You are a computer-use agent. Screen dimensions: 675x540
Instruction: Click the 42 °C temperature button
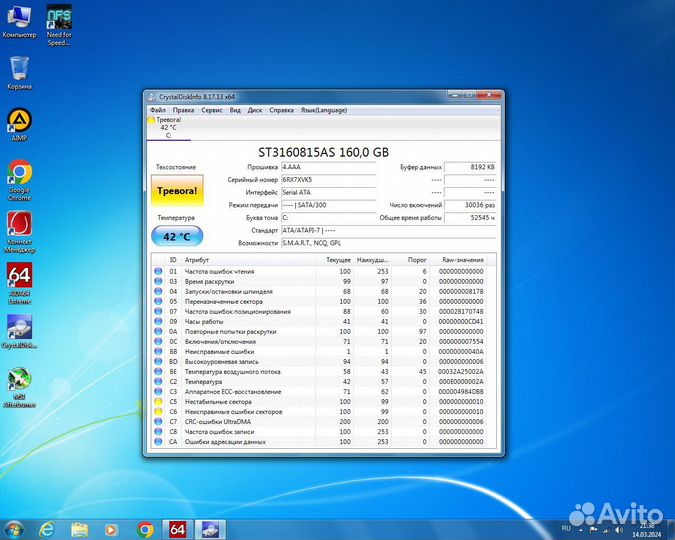coord(176,237)
